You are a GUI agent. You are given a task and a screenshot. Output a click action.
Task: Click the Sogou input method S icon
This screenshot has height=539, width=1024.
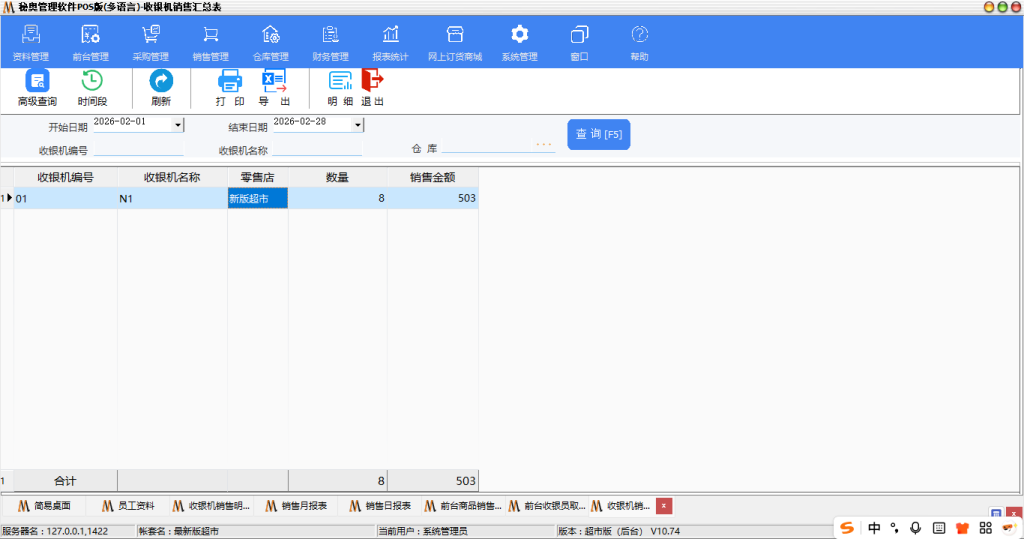coord(848,527)
